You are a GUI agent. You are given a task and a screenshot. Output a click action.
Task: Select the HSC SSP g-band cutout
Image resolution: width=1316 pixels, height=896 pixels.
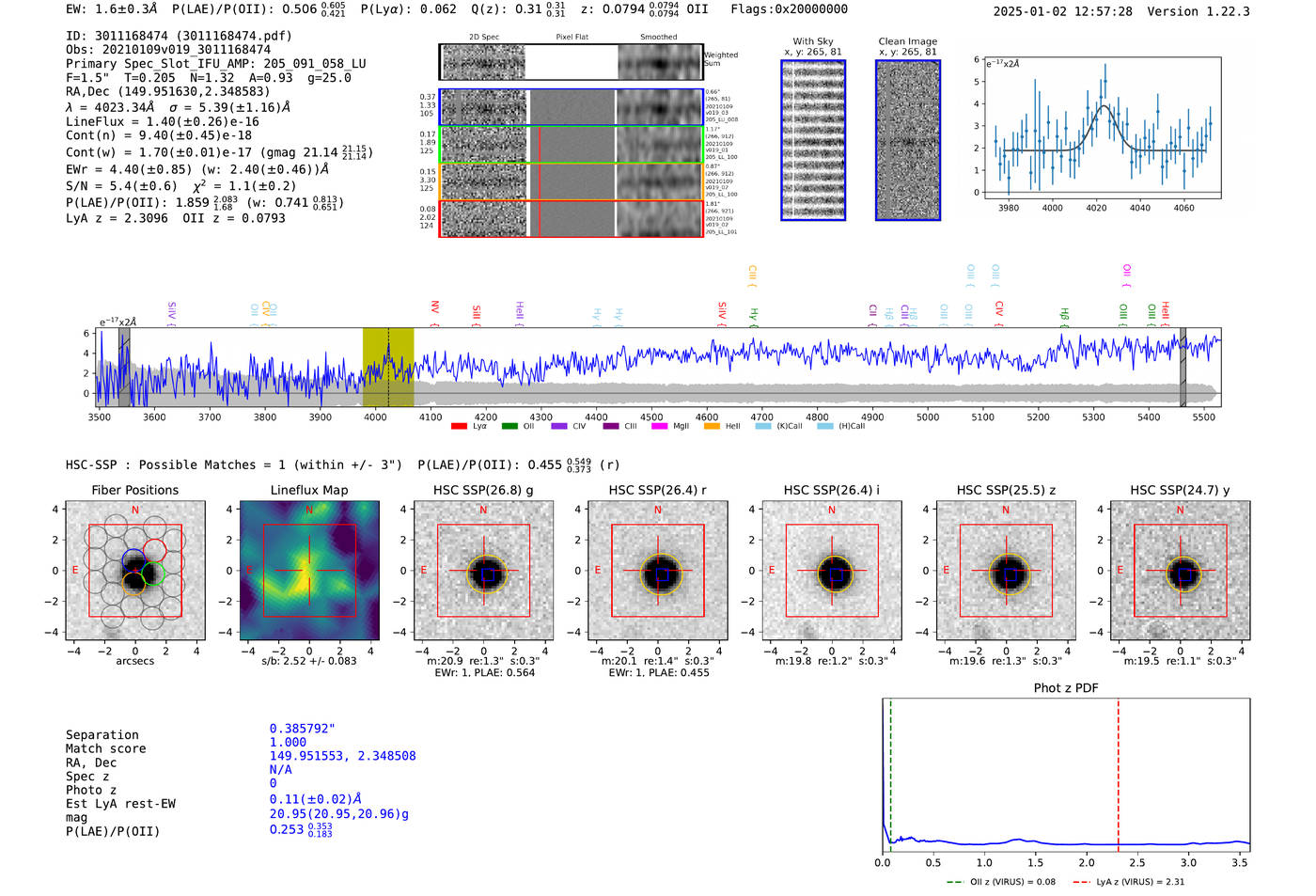pyautogui.click(x=483, y=571)
